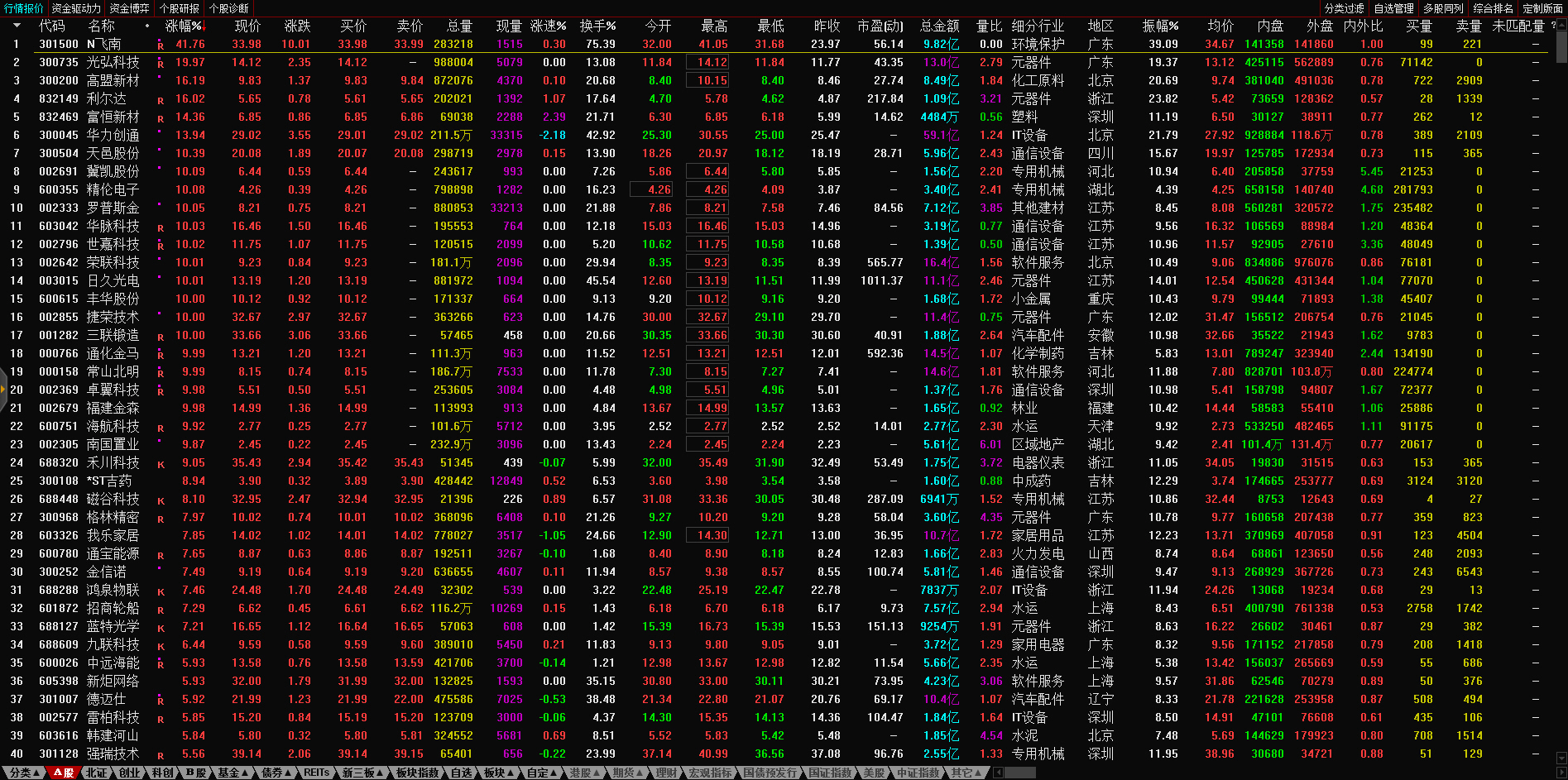Click the K marker beside 禾川科技
Screen dimensions: 1568x780
[161, 464]
